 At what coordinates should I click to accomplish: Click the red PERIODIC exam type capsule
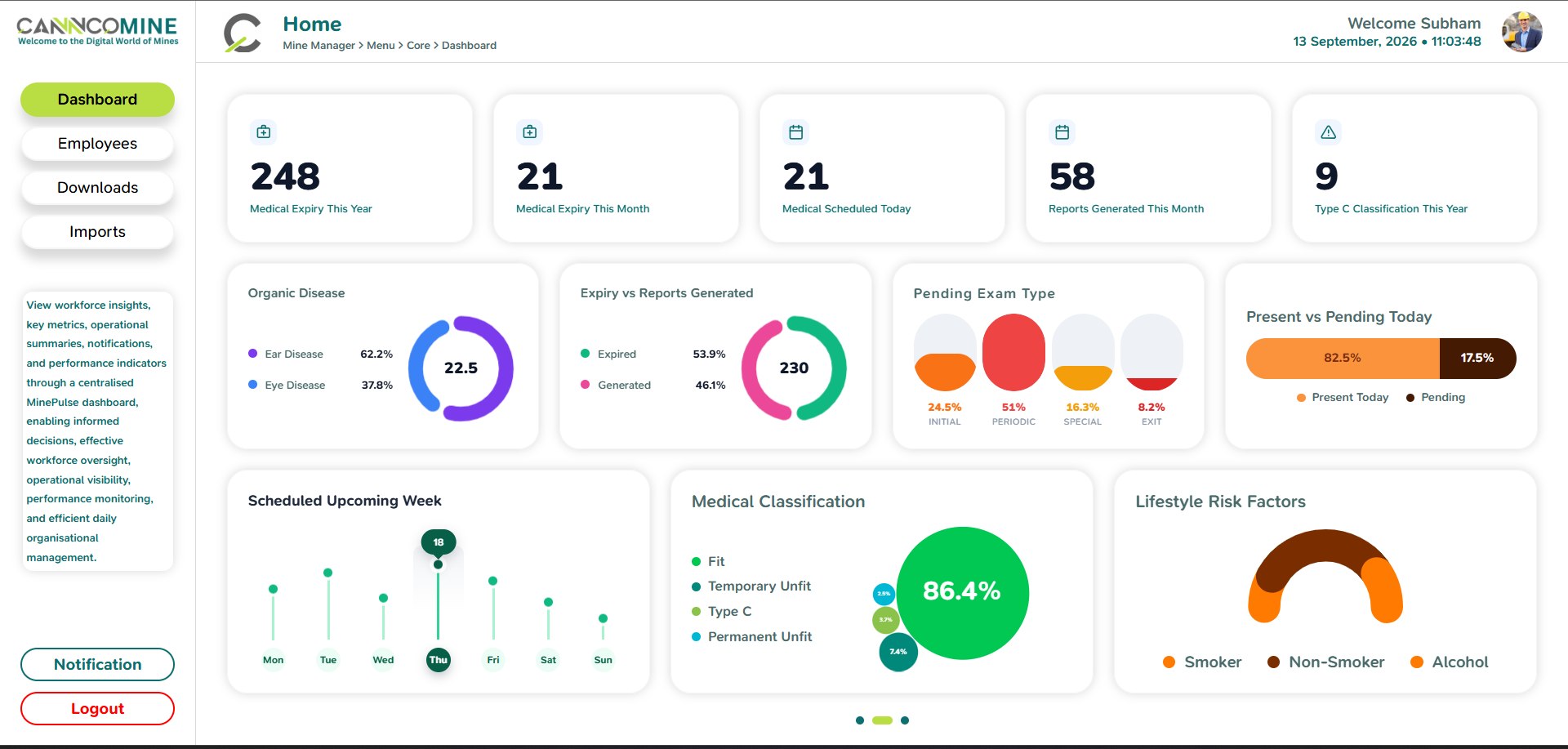coord(1013,353)
